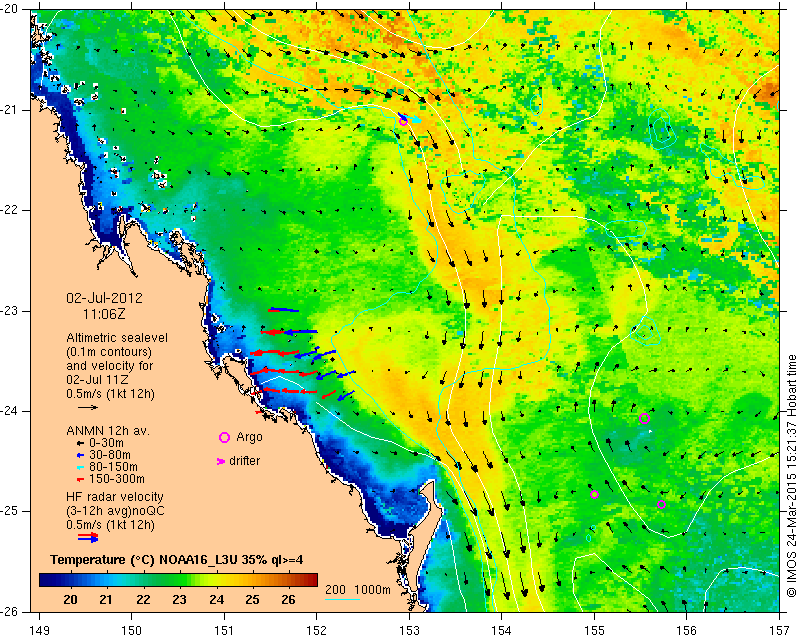The image size is (800, 640).
Task: Click the 156 longitude axis label
Action: click(687, 631)
